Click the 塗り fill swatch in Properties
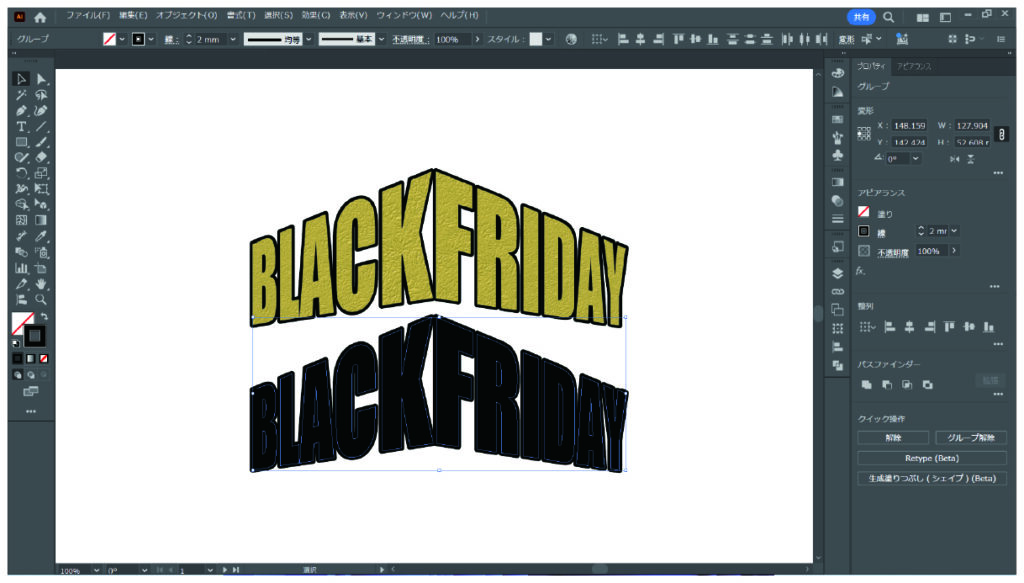The height and width of the screenshot is (583, 1024). [863, 212]
